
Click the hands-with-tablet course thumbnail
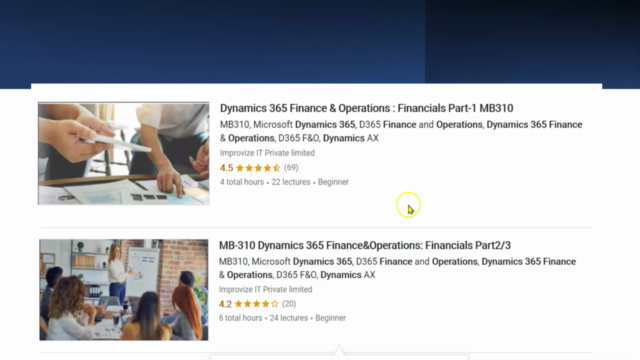pos(124,153)
